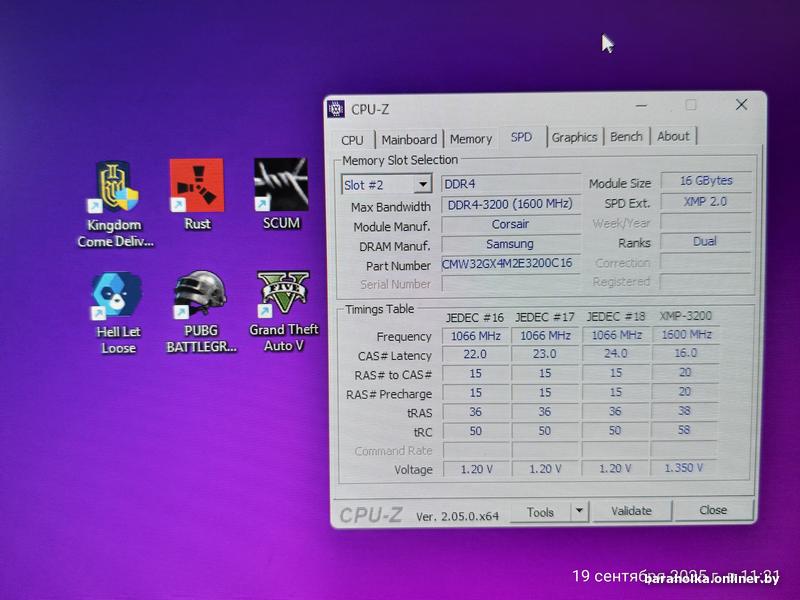Open PUBG Battlegrounds desktop icon

pos(199,296)
